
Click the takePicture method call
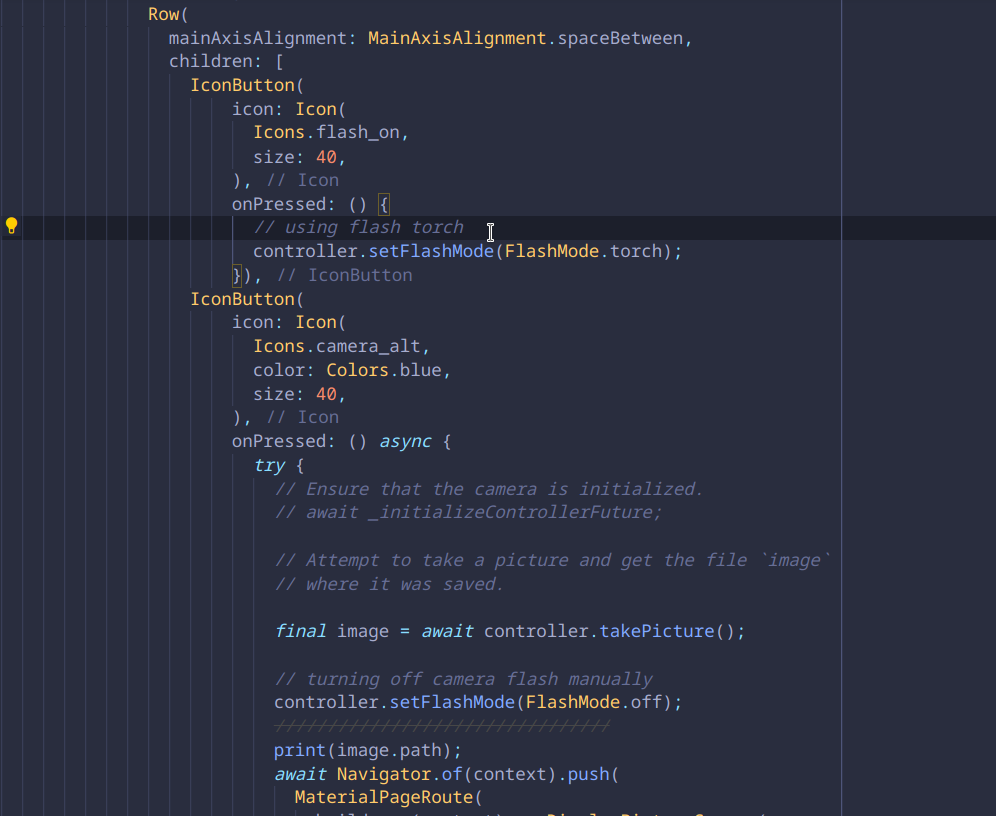(x=657, y=631)
